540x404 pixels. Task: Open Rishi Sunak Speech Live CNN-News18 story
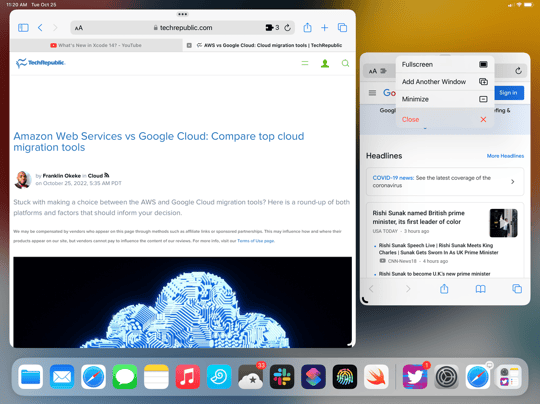[x=438, y=249]
